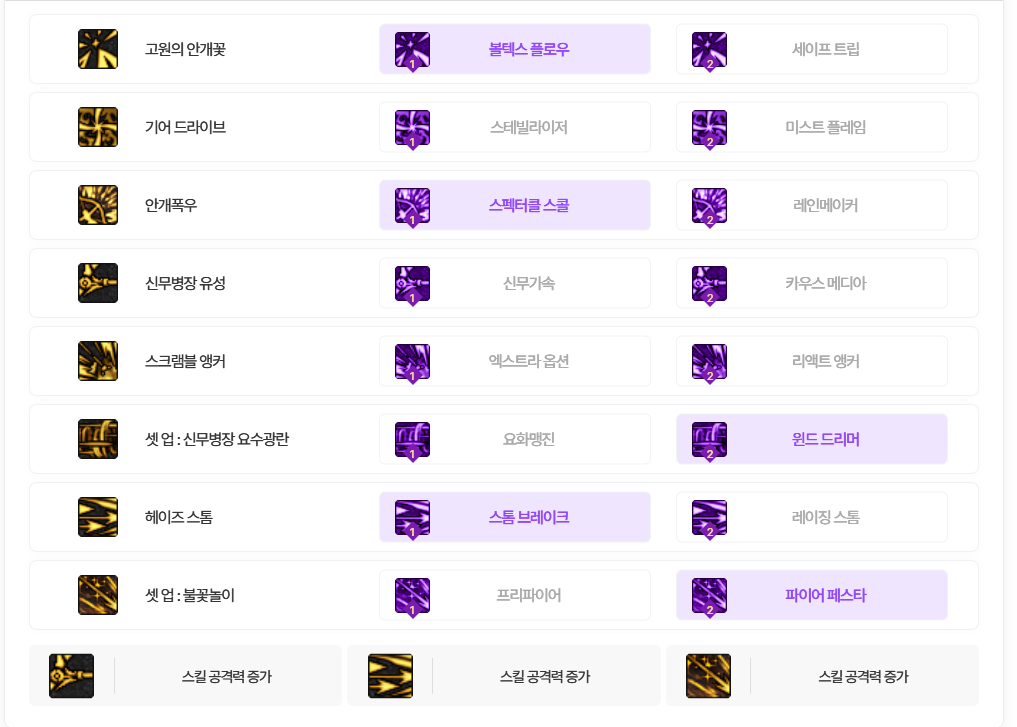
Task: Select the 미스트 플레임 enhancement option
Action: click(811, 127)
